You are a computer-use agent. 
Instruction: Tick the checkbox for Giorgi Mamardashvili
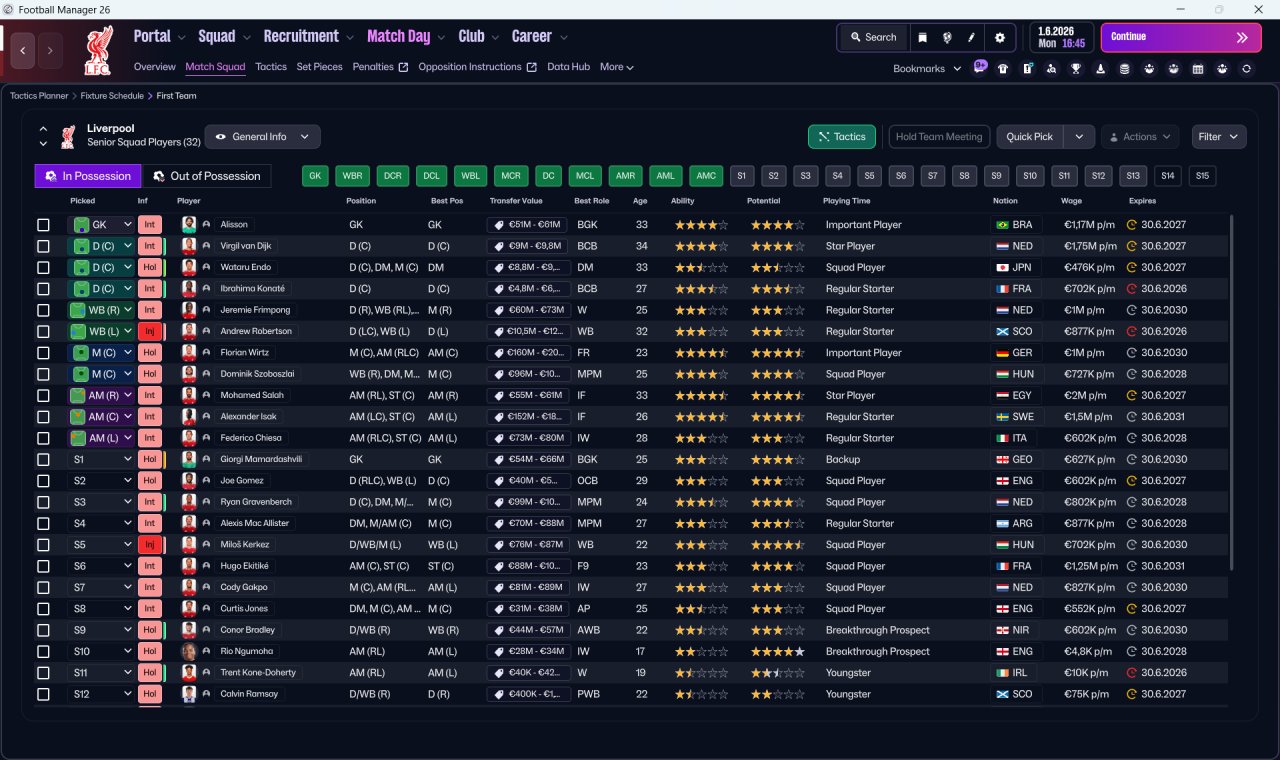point(43,459)
